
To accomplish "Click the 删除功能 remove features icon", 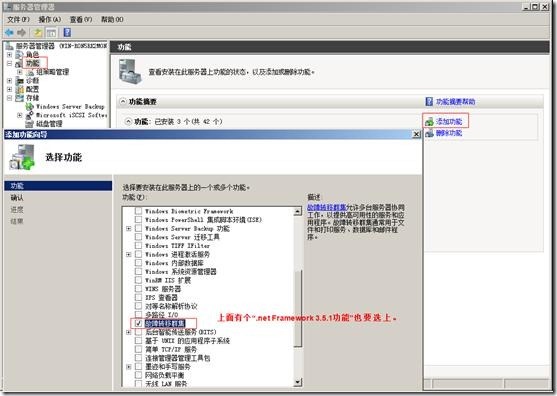I will click(429, 133).
